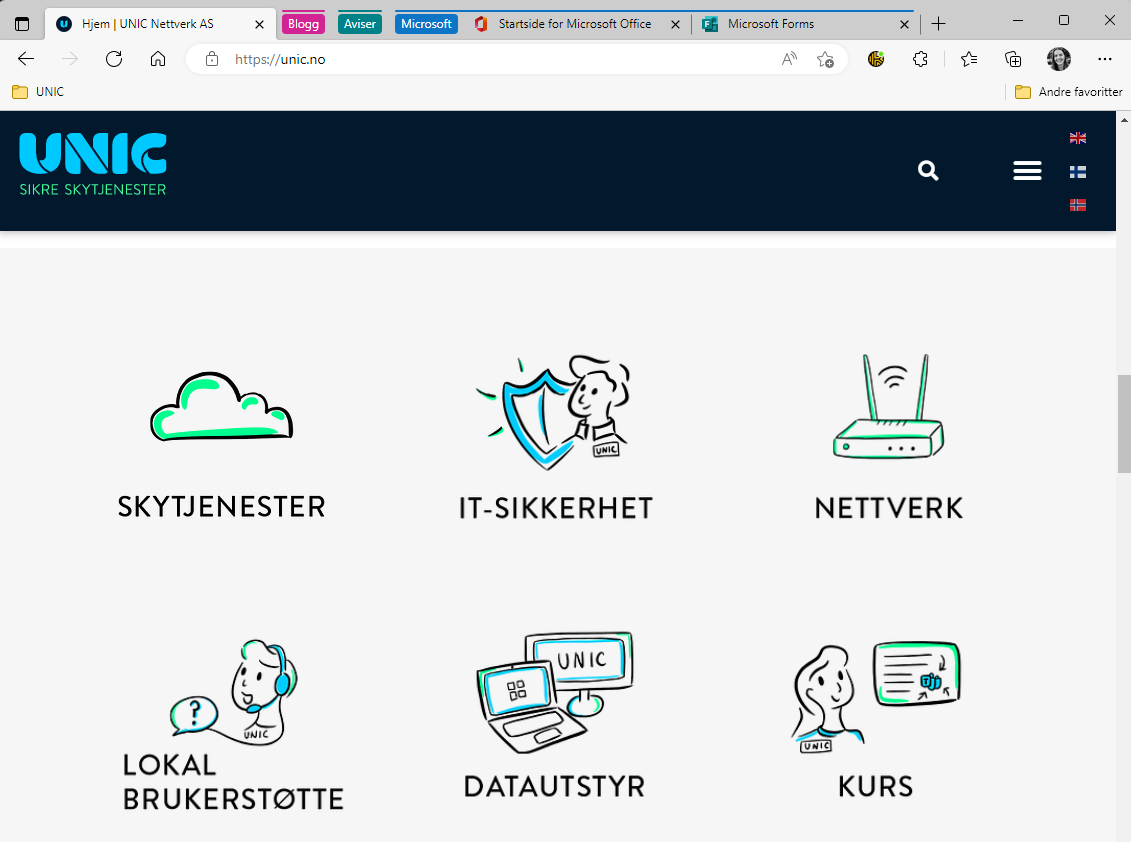Click the Datautstyr laptop icon
Image resolution: width=1131 pixels, height=842 pixels.
[555, 690]
